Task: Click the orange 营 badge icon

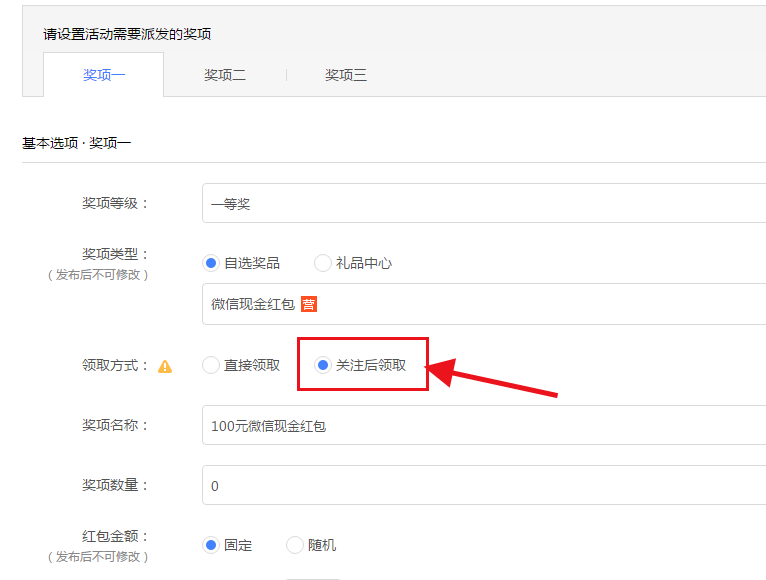Action: pyautogui.click(x=309, y=304)
